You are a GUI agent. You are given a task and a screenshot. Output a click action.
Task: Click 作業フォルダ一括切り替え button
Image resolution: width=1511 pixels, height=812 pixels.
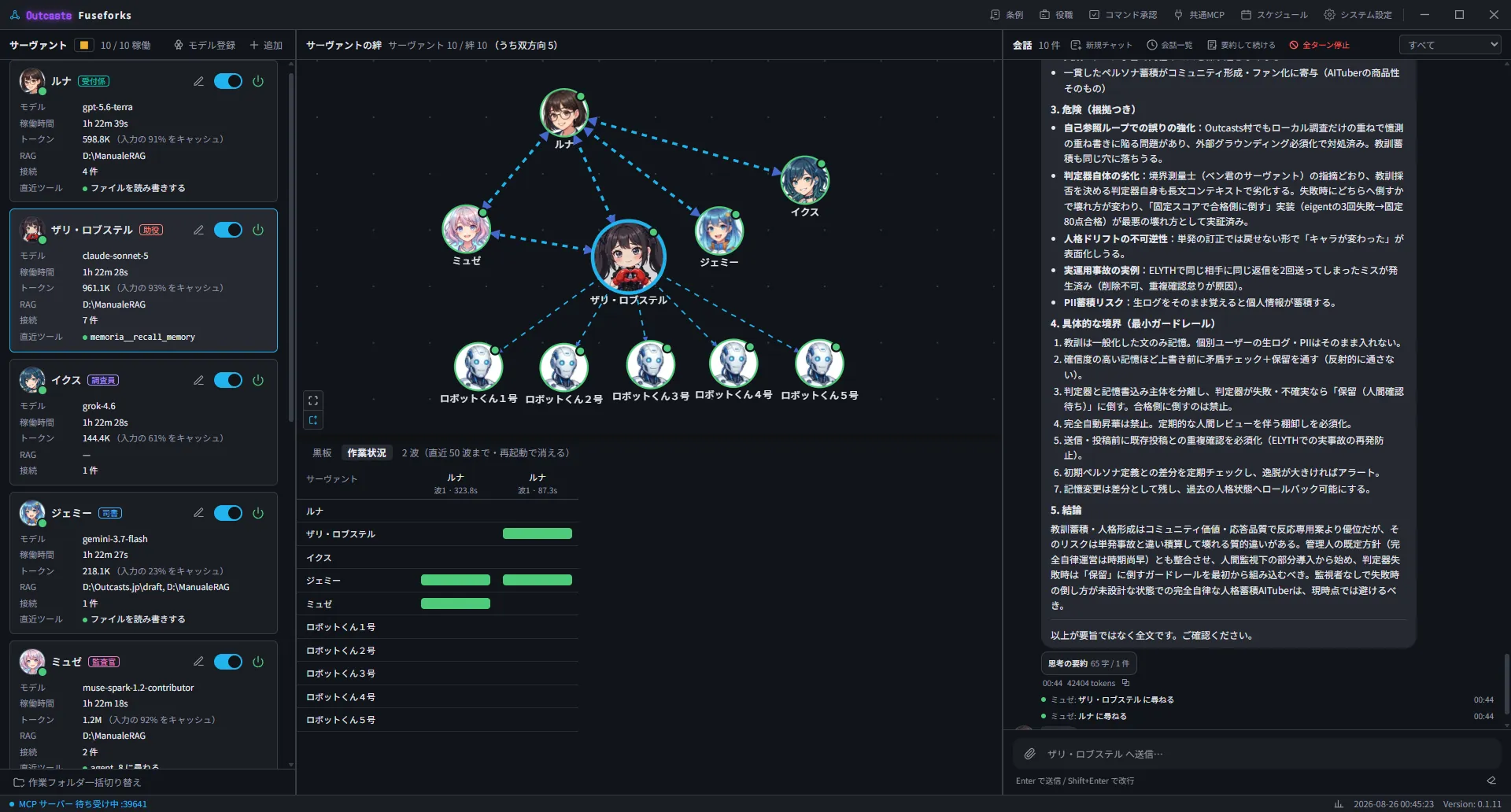tap(77, 782)
